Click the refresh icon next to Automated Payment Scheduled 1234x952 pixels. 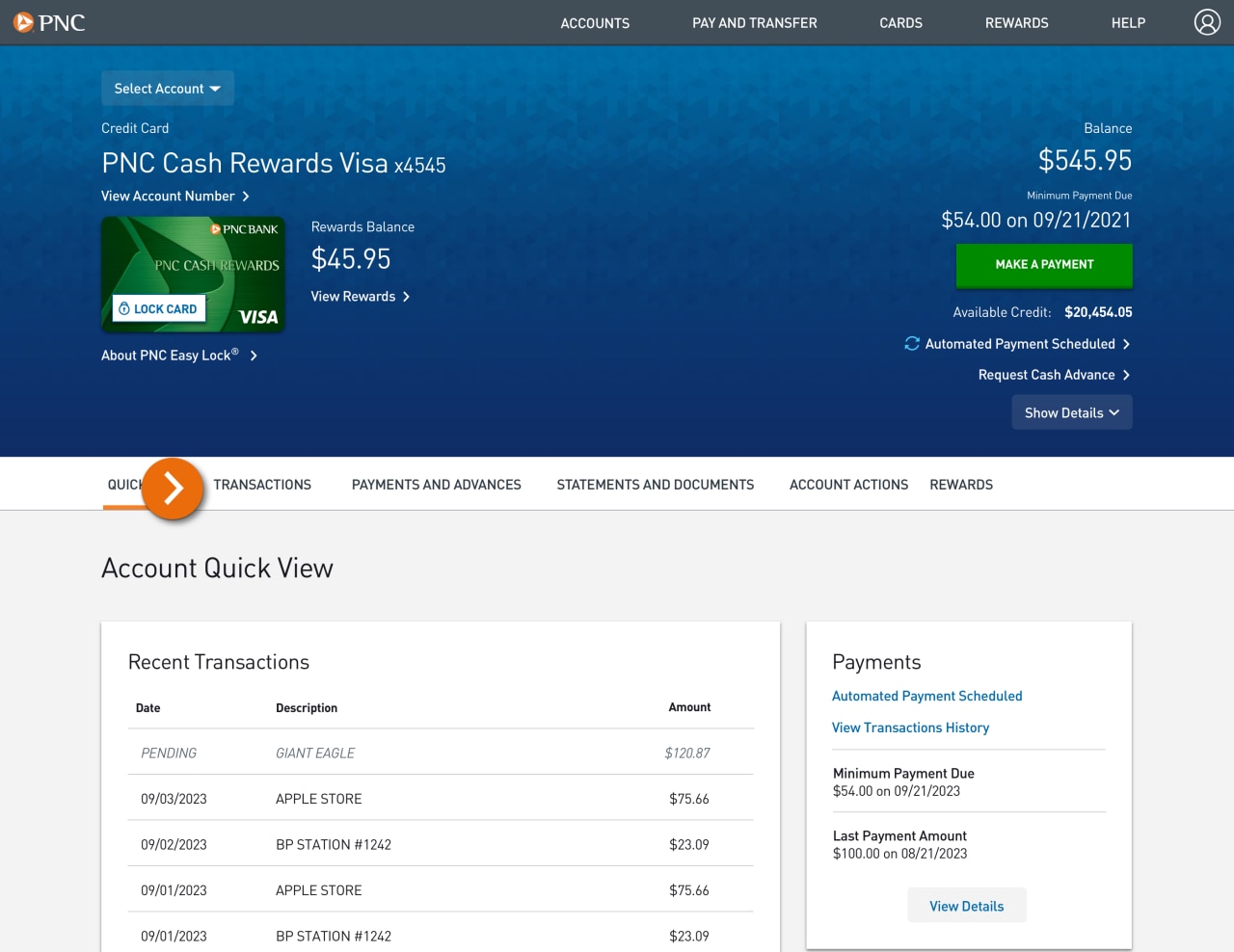click(912, 343)
